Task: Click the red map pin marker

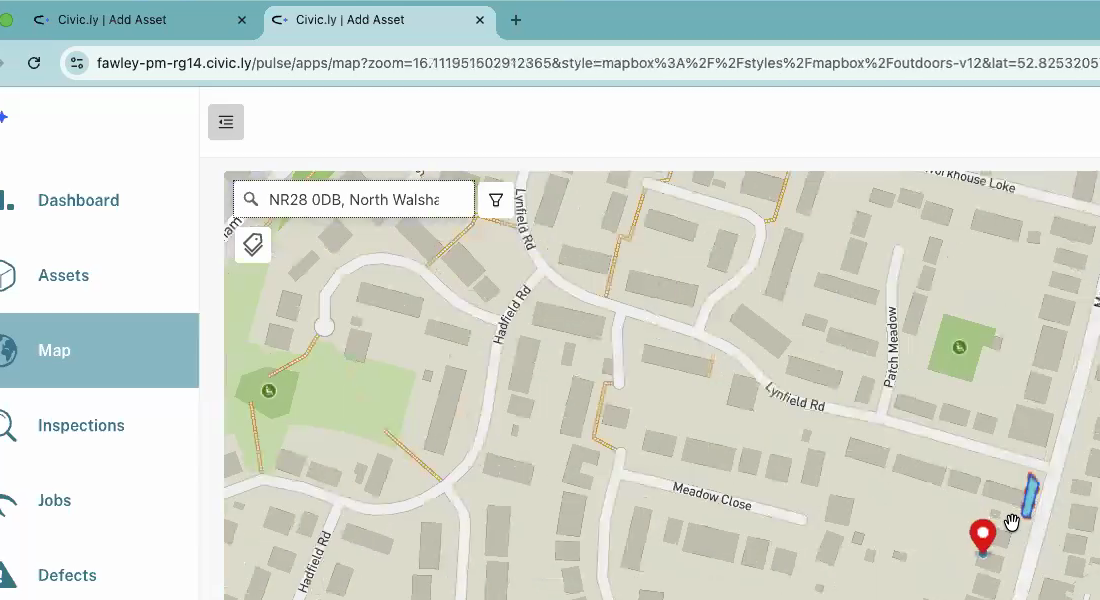Action: click(983, 534)
